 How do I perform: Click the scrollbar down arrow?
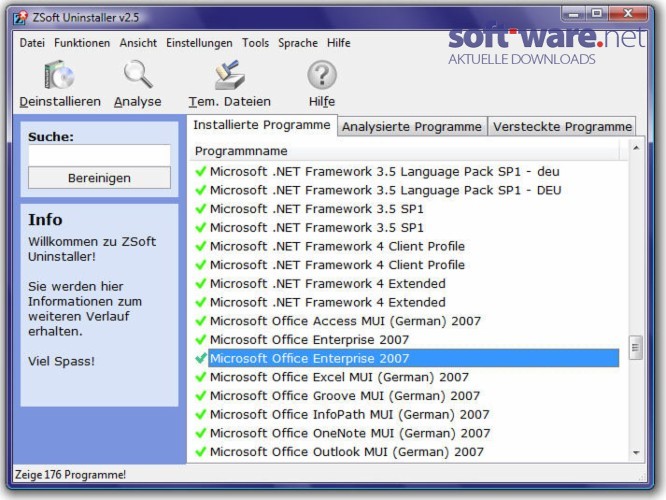click(636, 453)
